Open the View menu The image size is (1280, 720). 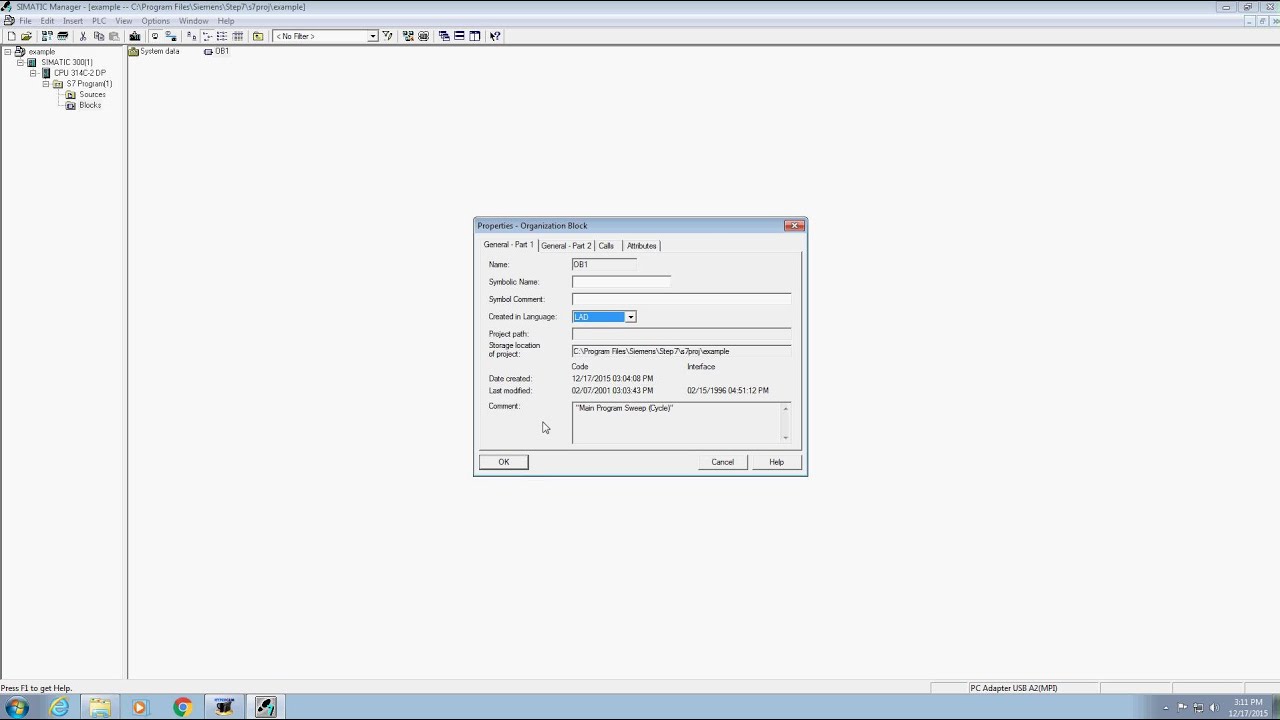(x=124, y=21)
